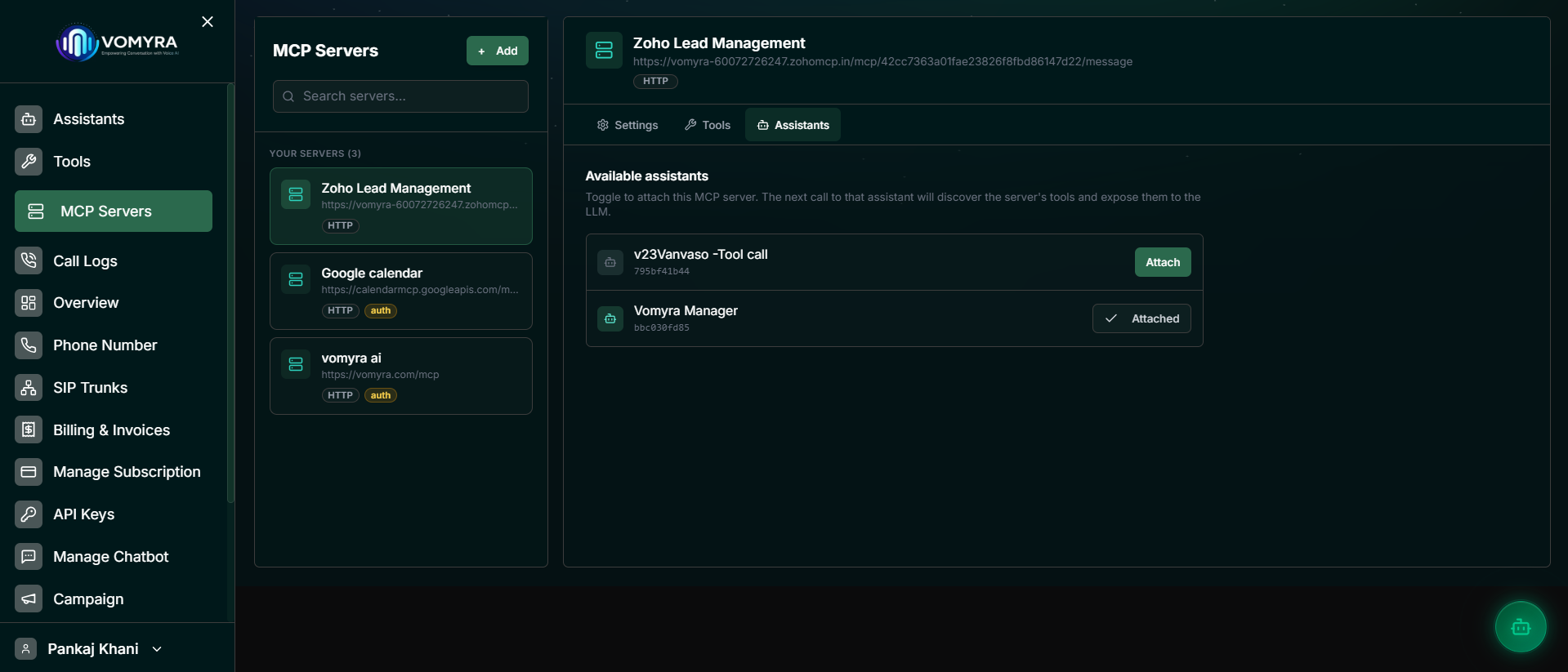This screenshot has height=672, width=1568.
Task: Open Call Logs phone icon
Action: [x=29, y=260]
